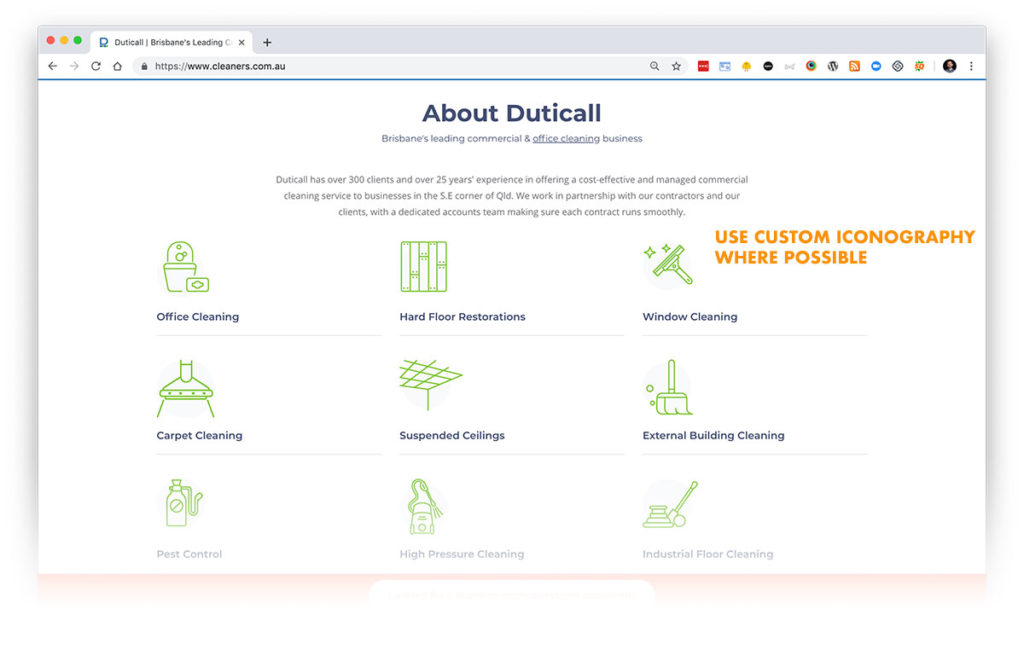
Task: Click the Window Cleaning squeegee icon
Action: [668, 265]
